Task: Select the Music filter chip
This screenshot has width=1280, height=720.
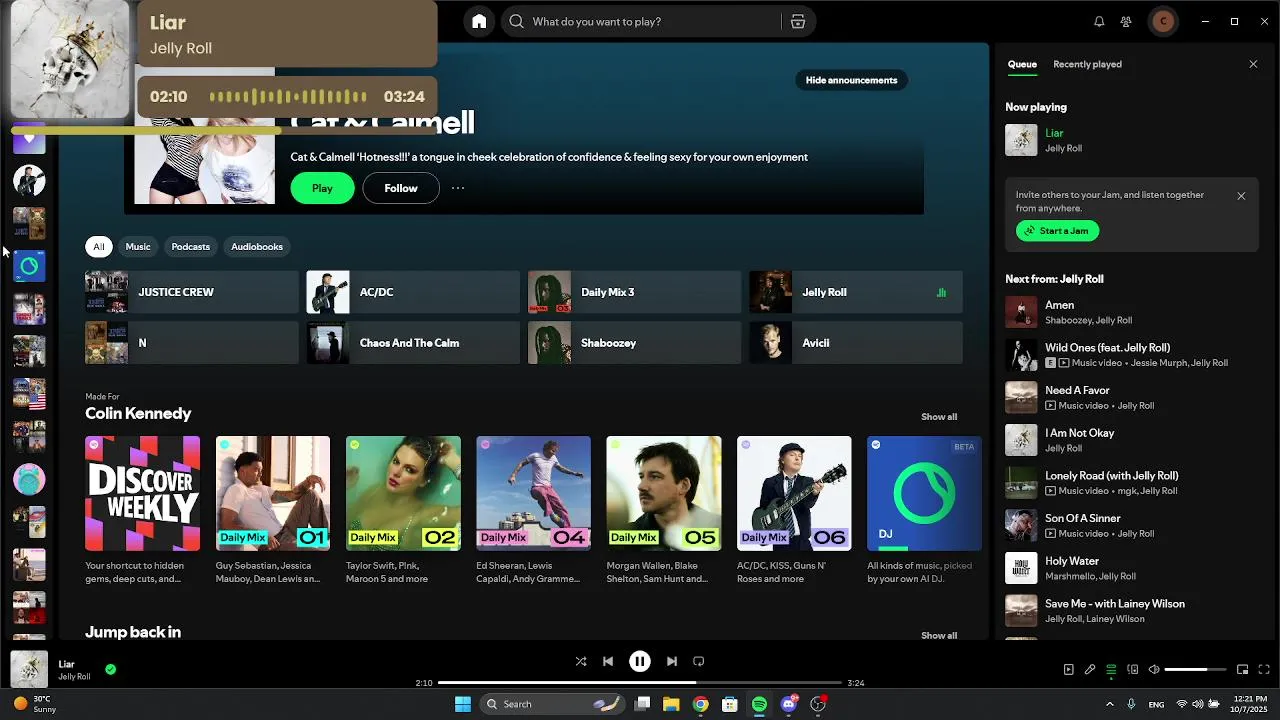Action: [x=138, y=247]
